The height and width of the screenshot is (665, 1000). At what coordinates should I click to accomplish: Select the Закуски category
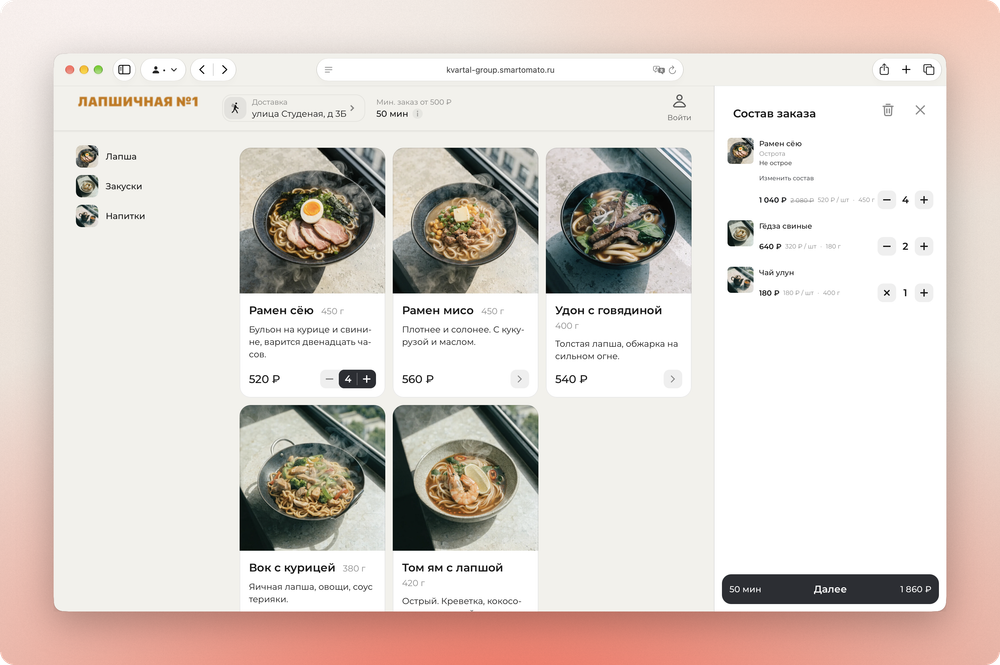tap(109, 186)
